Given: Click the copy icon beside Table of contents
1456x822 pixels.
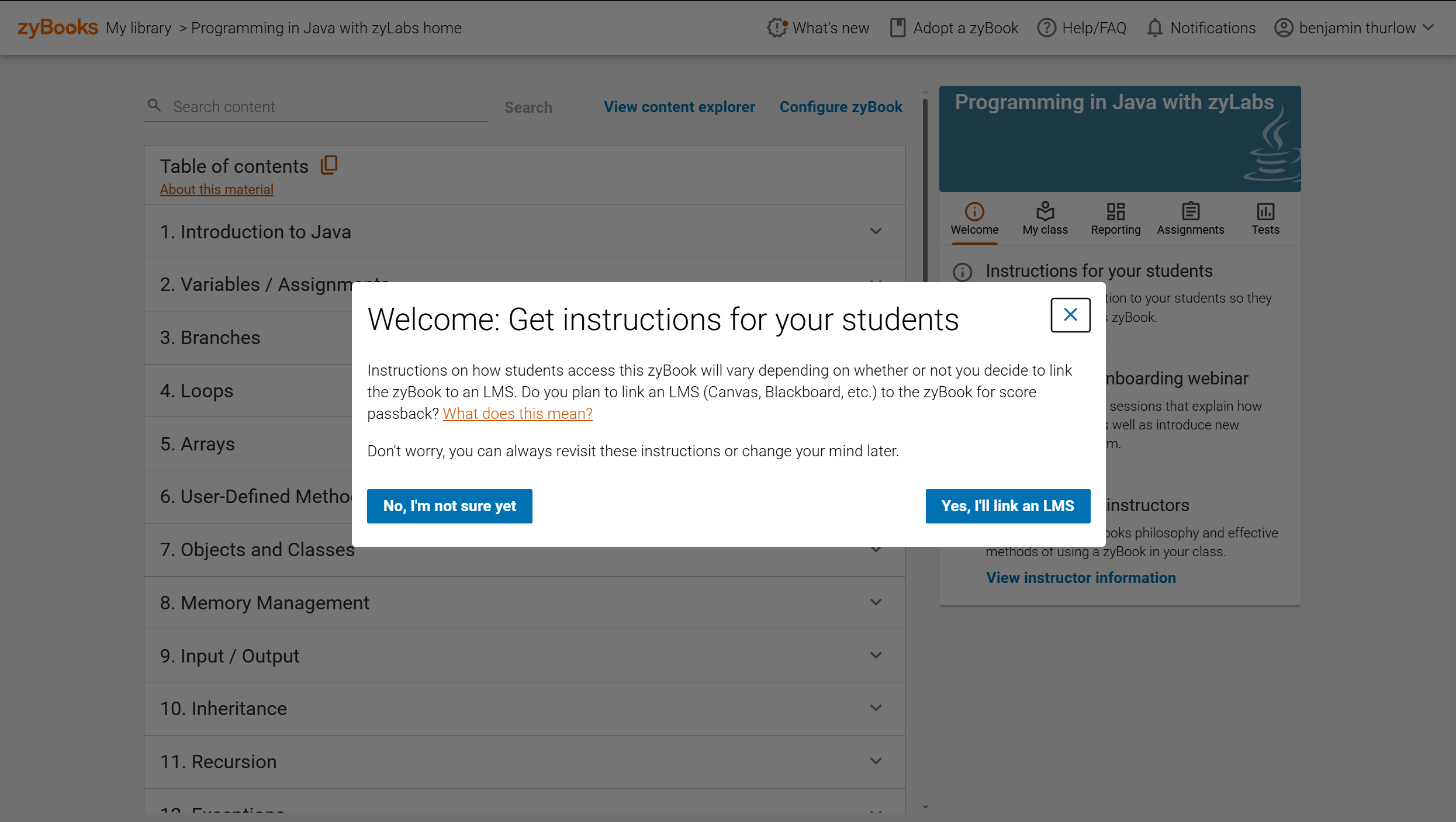Looking at the screenshot, I should click(x=329, y=165).
